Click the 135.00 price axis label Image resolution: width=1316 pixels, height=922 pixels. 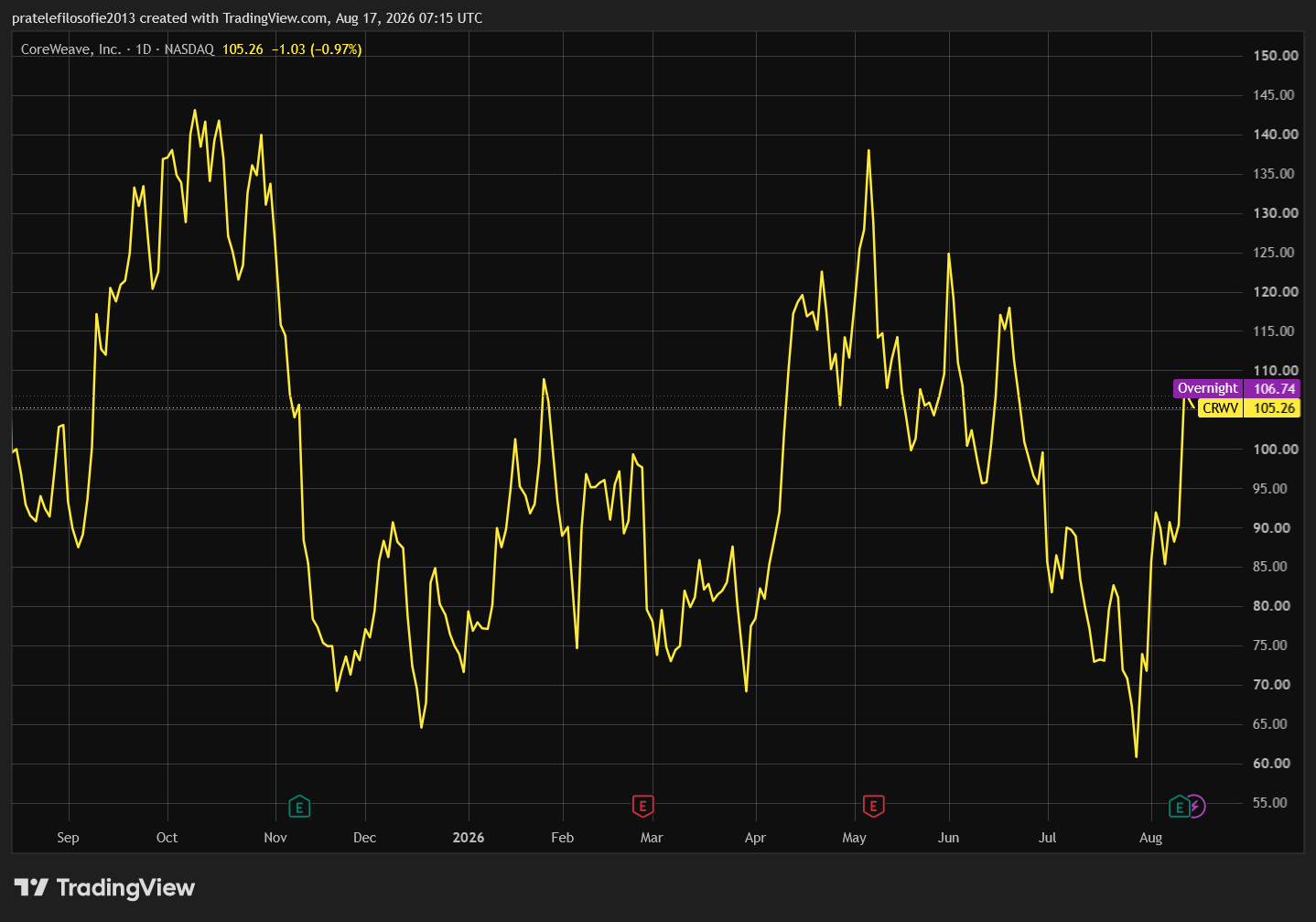[1276, 174]
